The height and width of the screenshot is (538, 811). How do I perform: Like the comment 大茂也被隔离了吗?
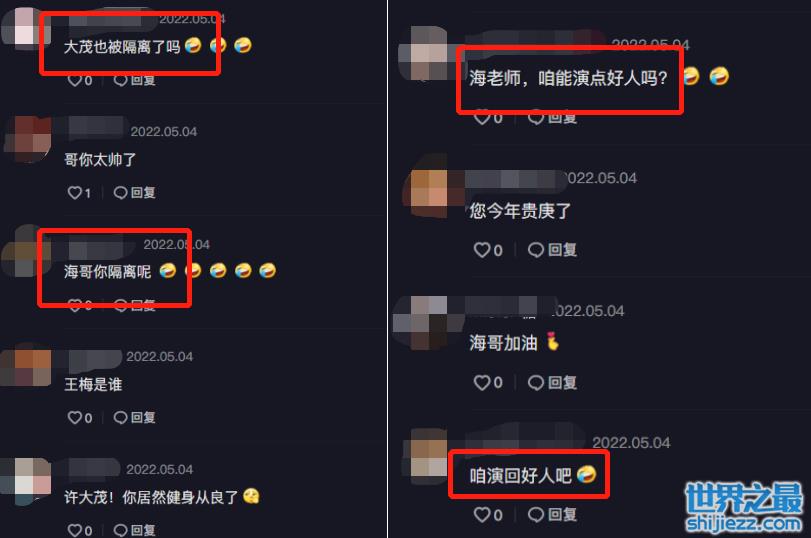[x=80, y=80]
